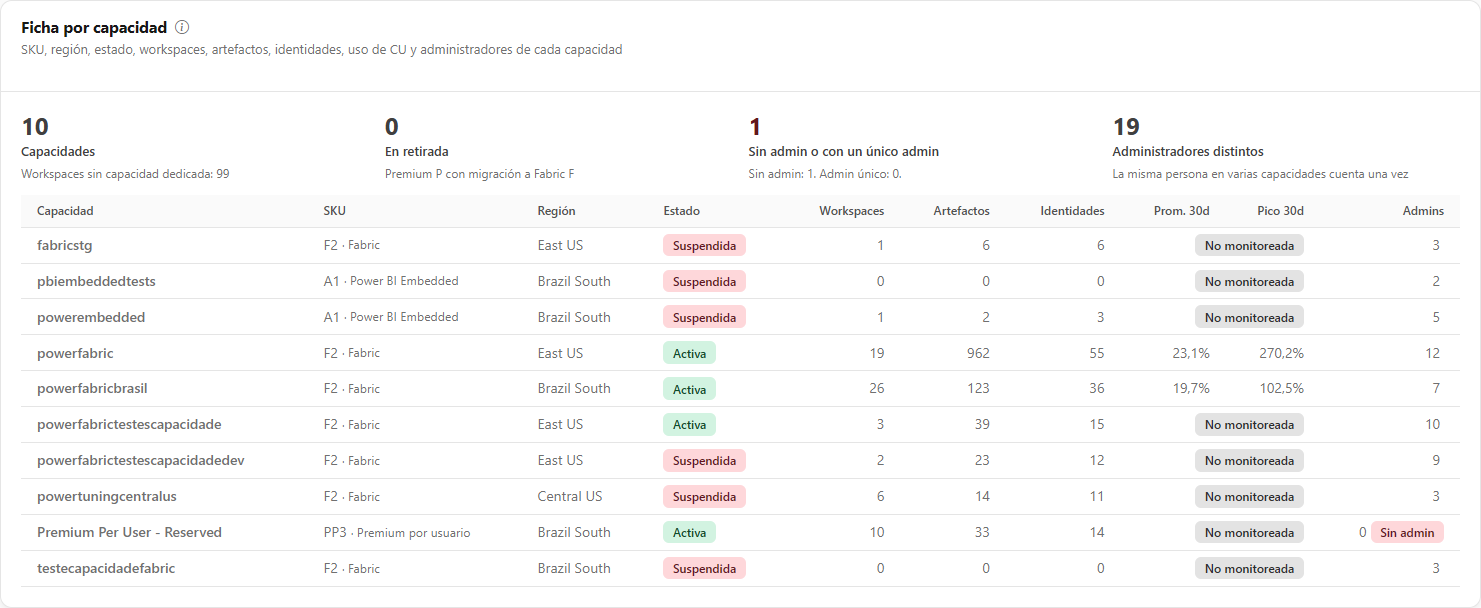Click the Capacidad column header

pos(65,211)
